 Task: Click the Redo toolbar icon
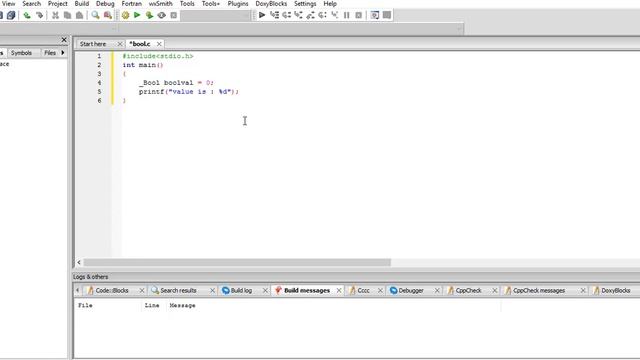pyautogui.click(x=39, y=15)
